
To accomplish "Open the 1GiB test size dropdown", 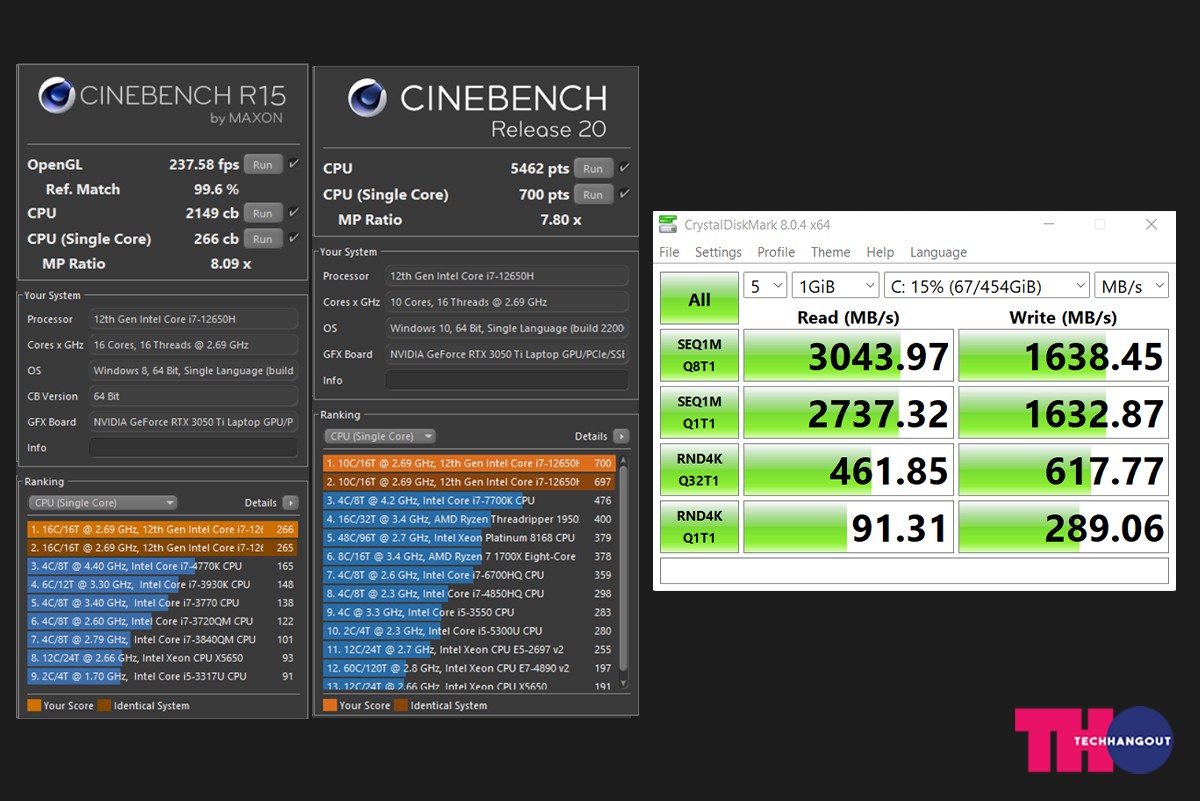I will click(x=835, y=286).
